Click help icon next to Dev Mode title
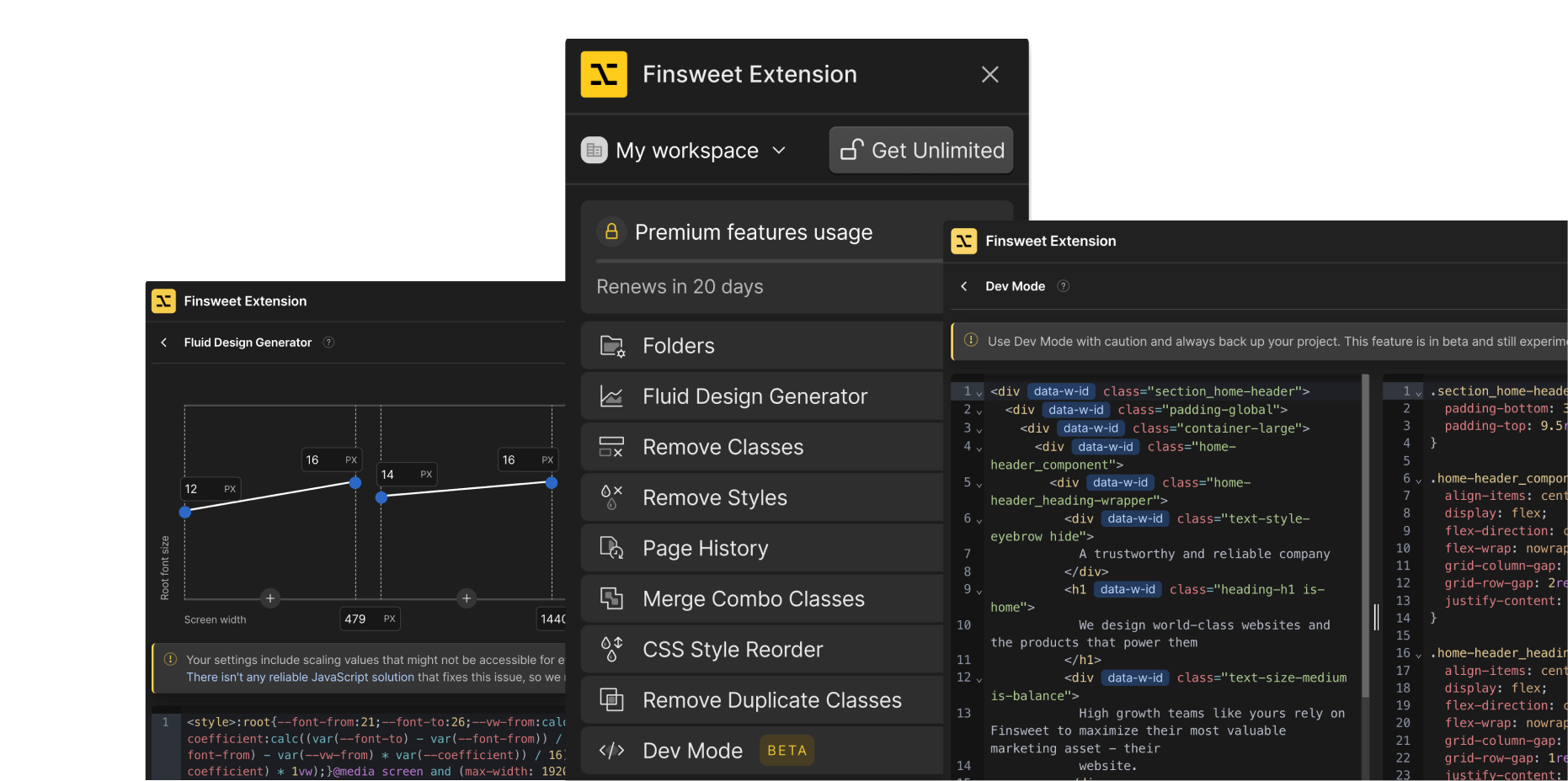This screenshot has height=781, width=1568. [1064, 286]
